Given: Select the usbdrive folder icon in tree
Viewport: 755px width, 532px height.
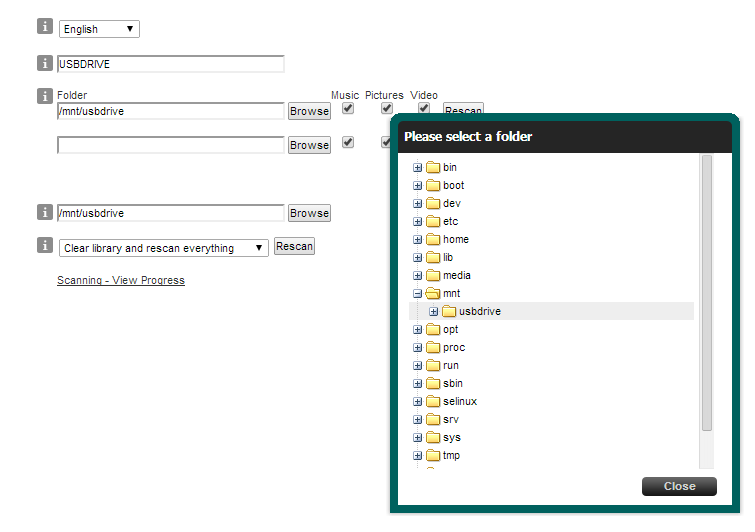Looking at the screenshot, I should point(449,312).
